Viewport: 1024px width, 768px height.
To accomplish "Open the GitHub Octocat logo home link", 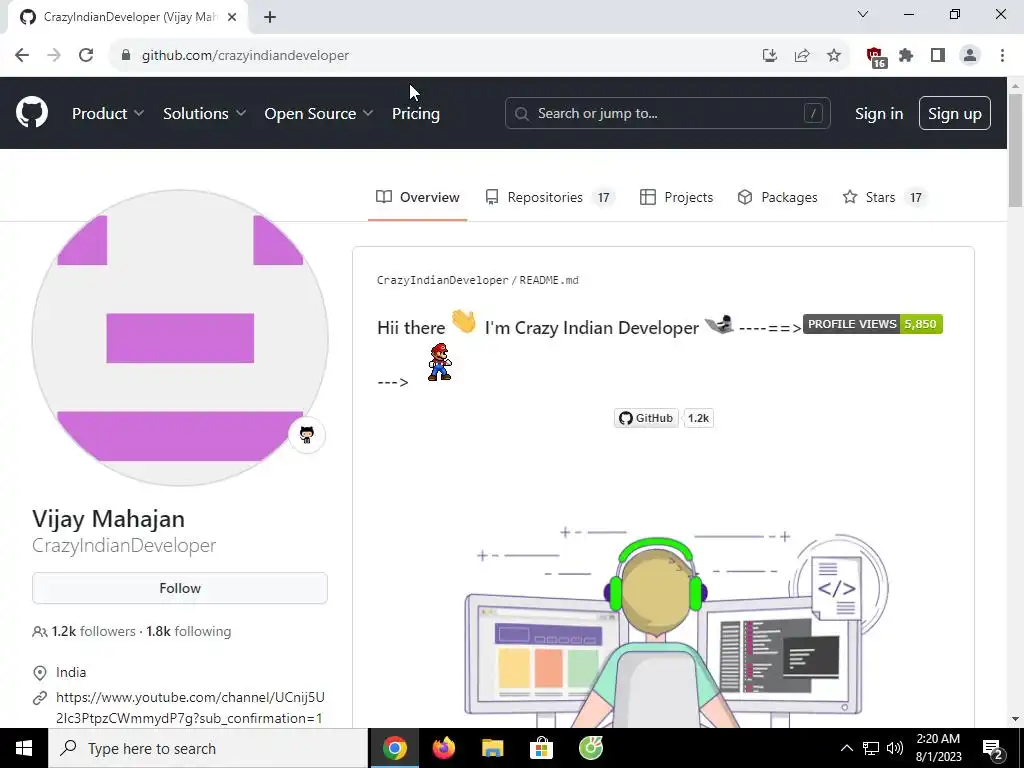I will pos(32,112).
